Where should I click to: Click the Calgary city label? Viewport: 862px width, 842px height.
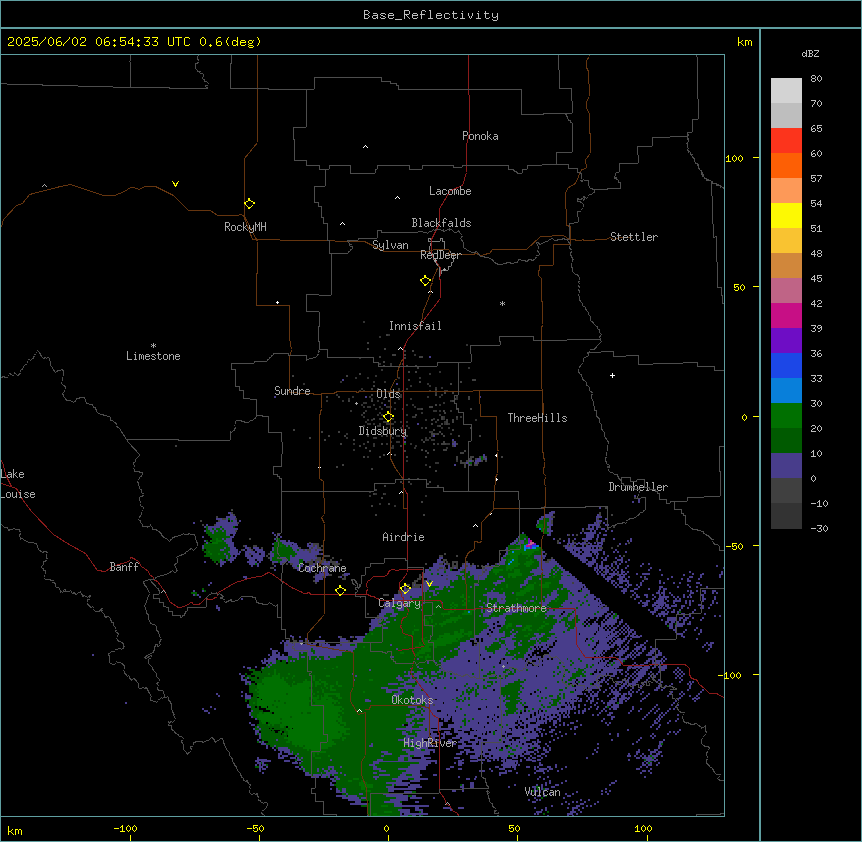click(x=400, y=603)
